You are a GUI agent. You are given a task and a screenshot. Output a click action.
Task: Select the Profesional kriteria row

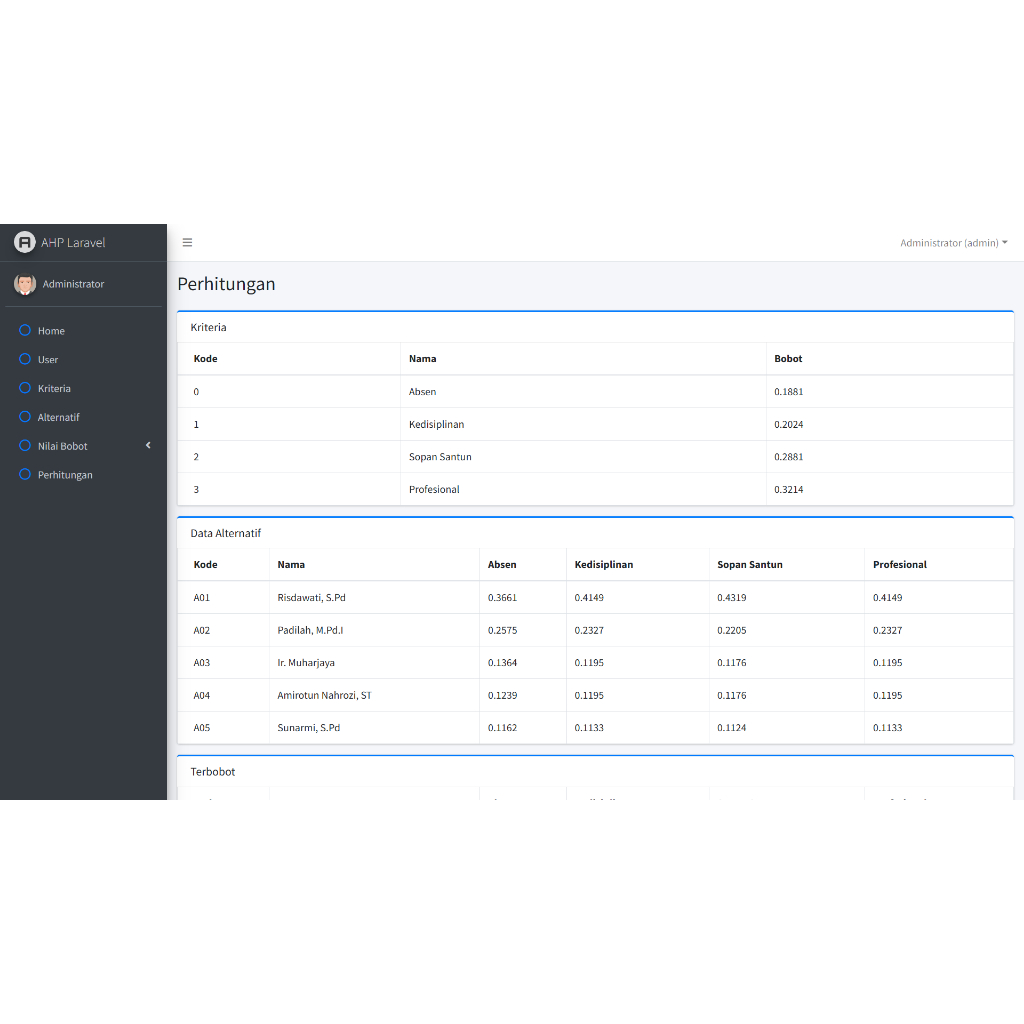click(434, 490)
